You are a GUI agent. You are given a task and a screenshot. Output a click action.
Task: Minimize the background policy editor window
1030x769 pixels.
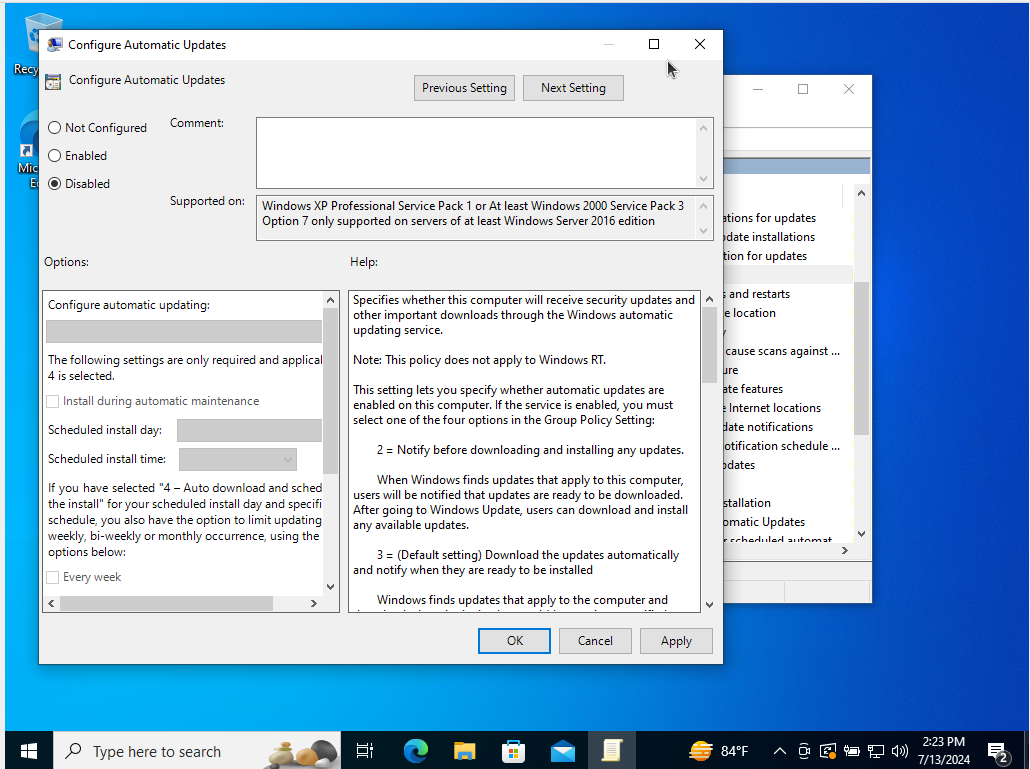coord(757,89)
